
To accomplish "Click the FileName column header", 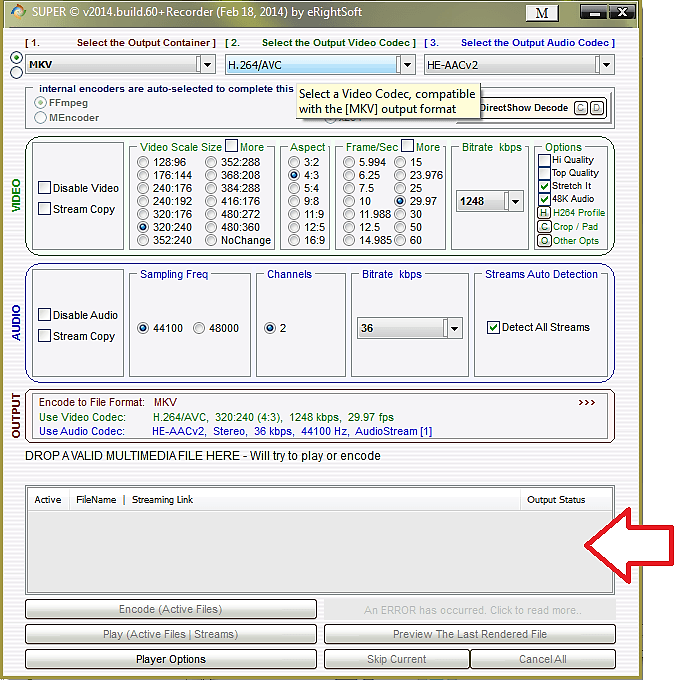I will pos(96,500).
